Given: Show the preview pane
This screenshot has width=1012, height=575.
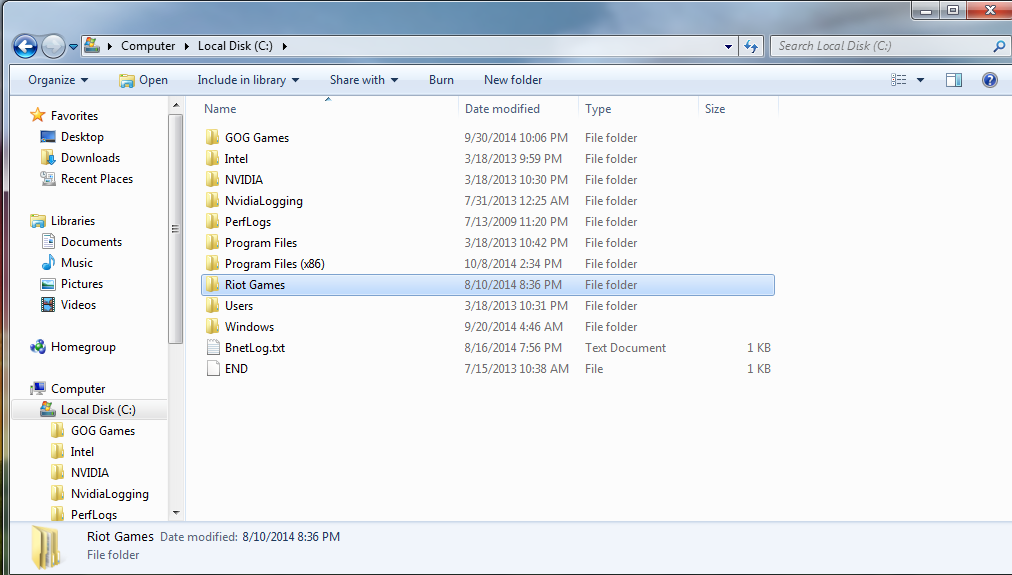Looking at the screenshot, I should 954,80.
